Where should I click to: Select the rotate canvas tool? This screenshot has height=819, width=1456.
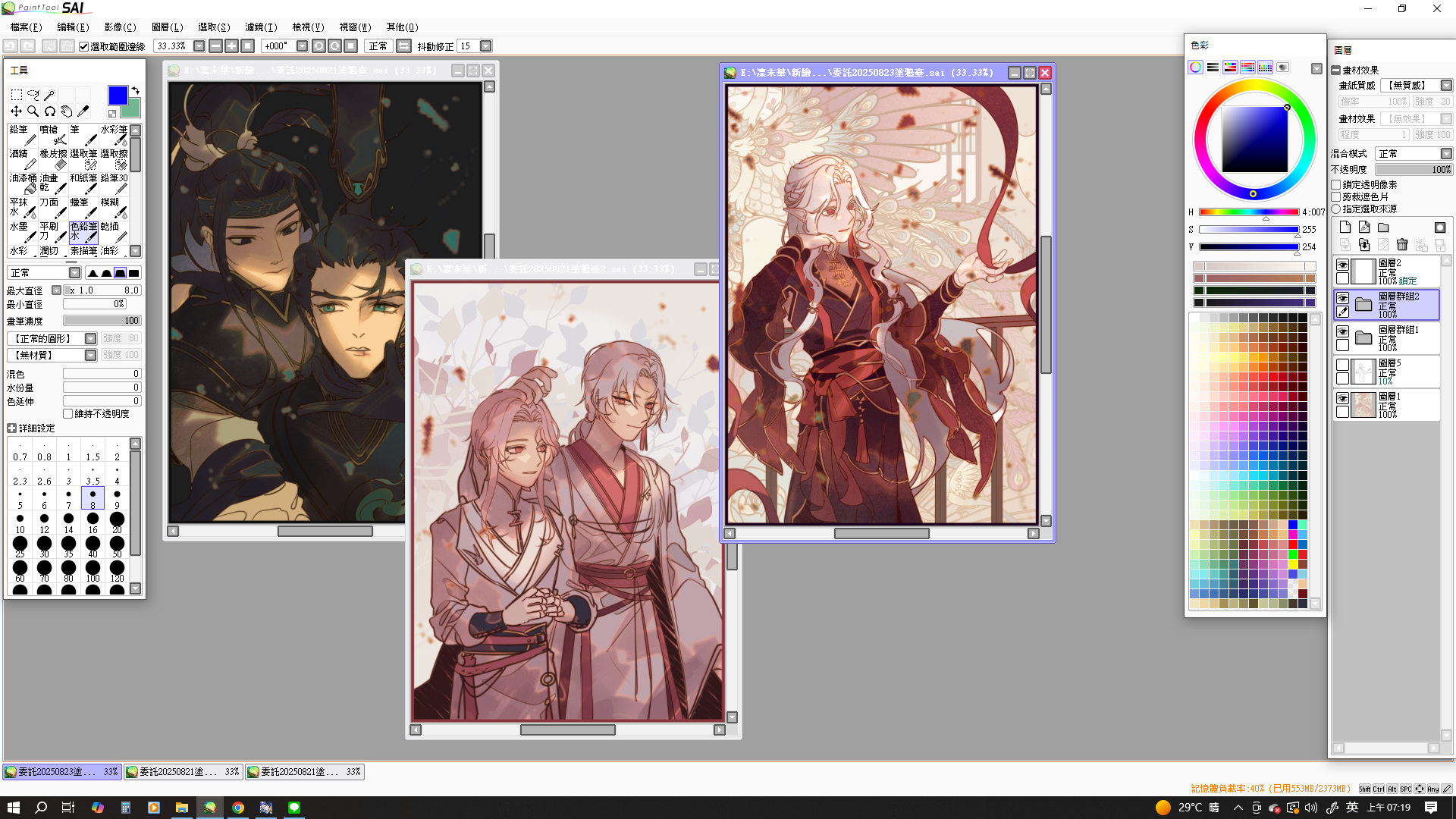tap(49, 111)
